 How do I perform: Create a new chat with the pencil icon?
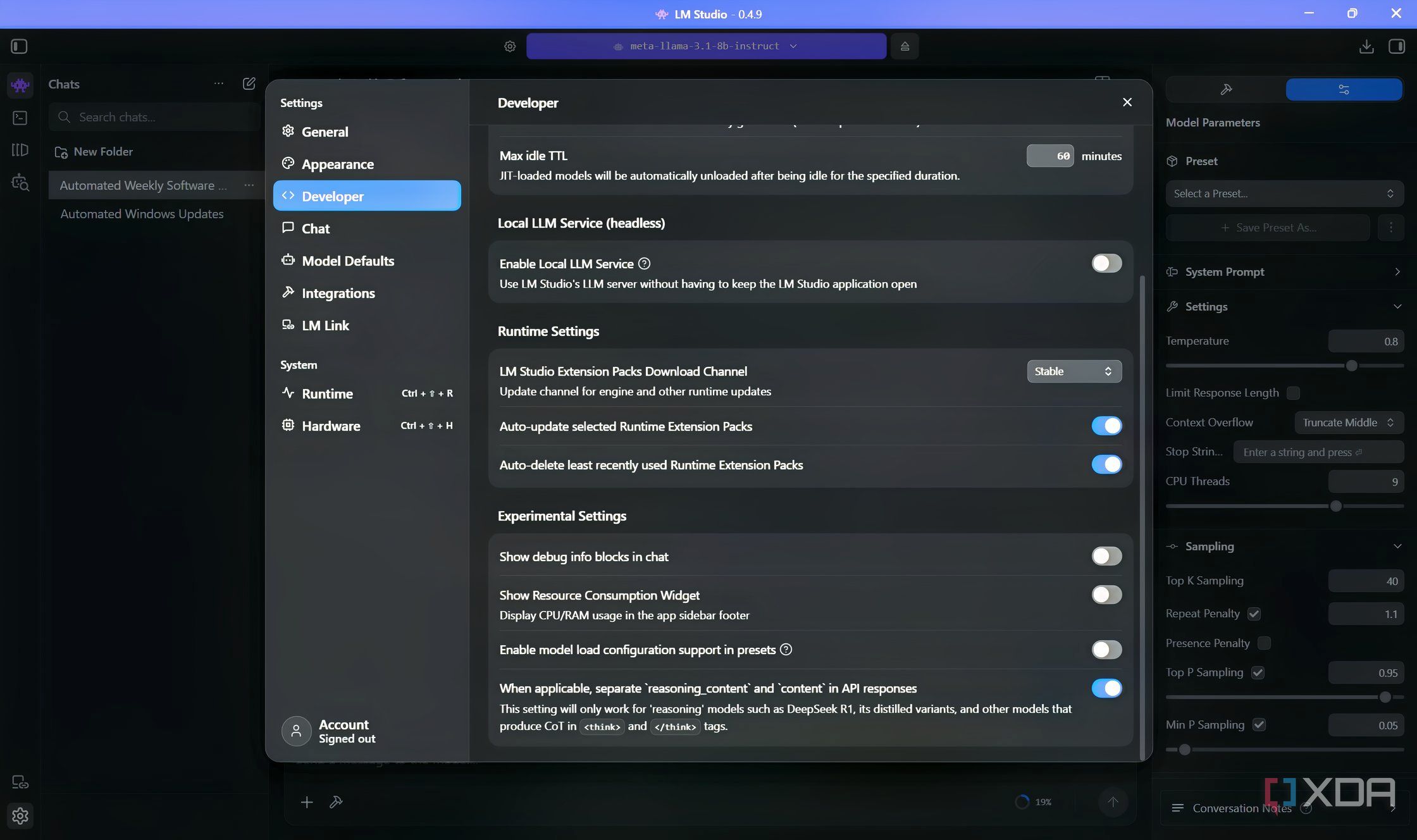[x=249, y=83]
